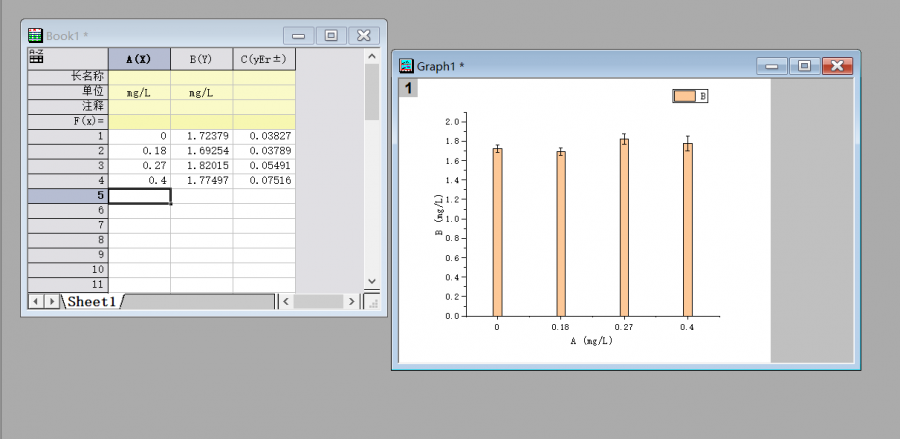
Task: Click the orange legend swatch for B
Action: [684, 96]
